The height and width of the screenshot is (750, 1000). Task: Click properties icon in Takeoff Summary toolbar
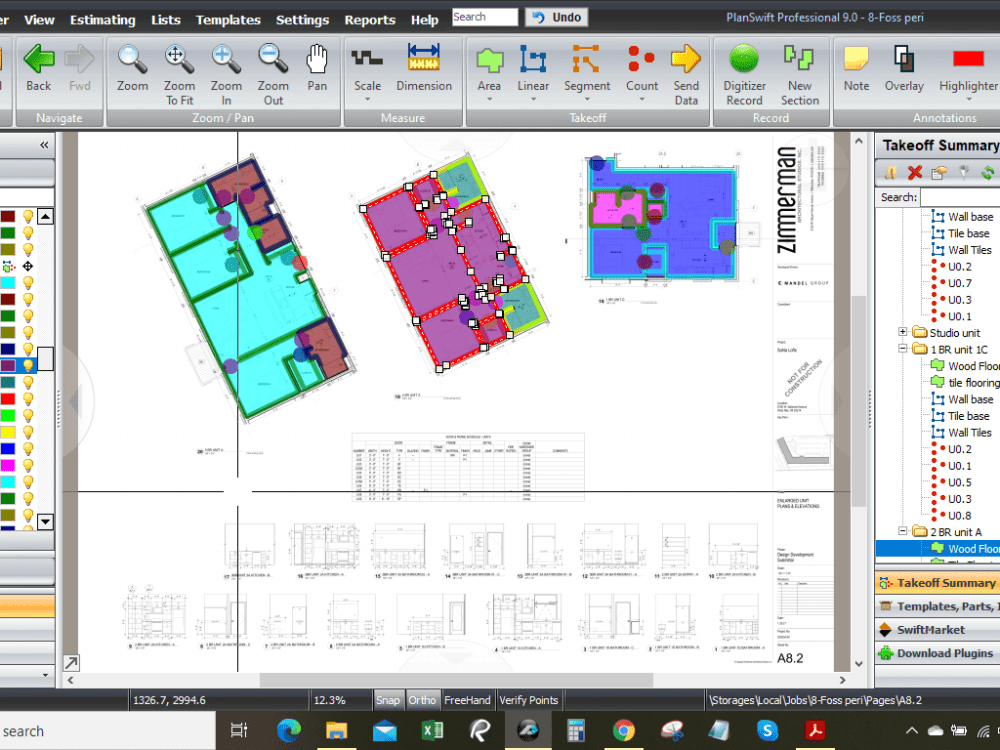[x=939, y=172]
